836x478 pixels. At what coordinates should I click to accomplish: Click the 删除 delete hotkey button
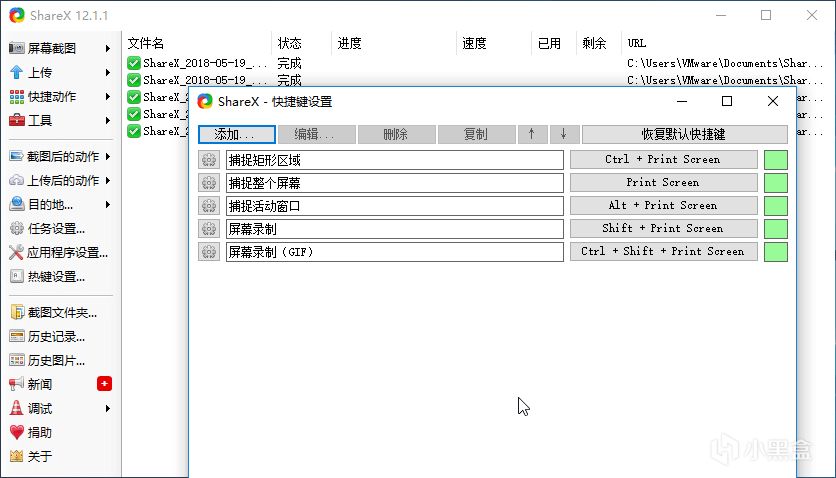(397, 134)
